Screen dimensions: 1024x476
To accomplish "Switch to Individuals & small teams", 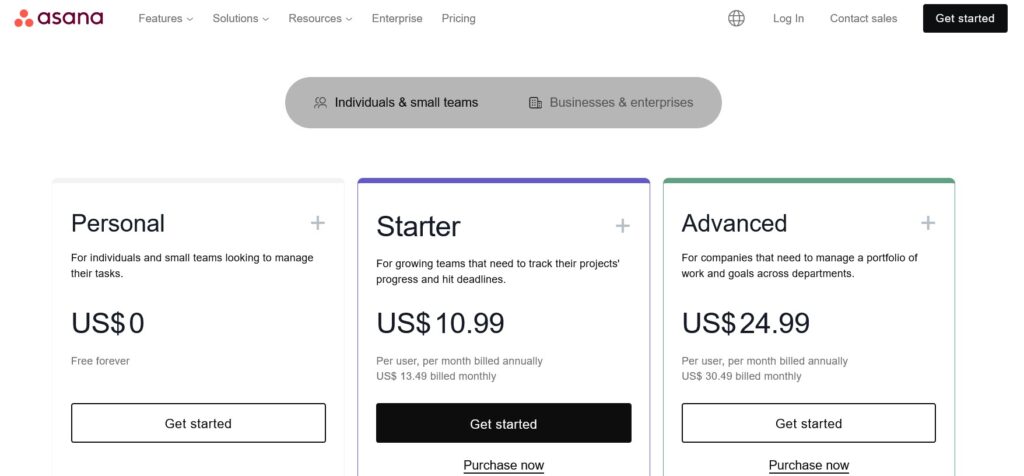I will (x=396, y=103).
